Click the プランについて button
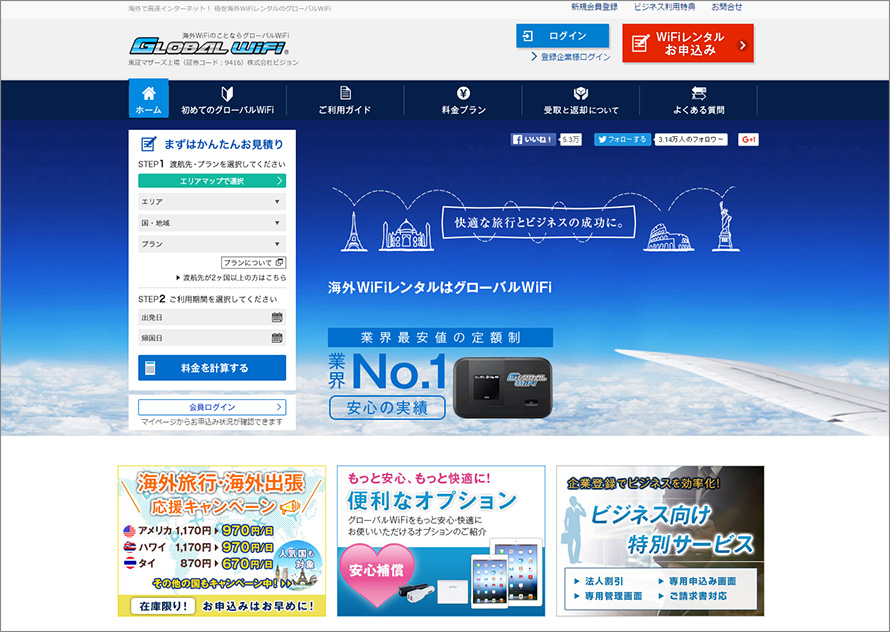Viewport: 890px width, 632px height. click(253, 262)
